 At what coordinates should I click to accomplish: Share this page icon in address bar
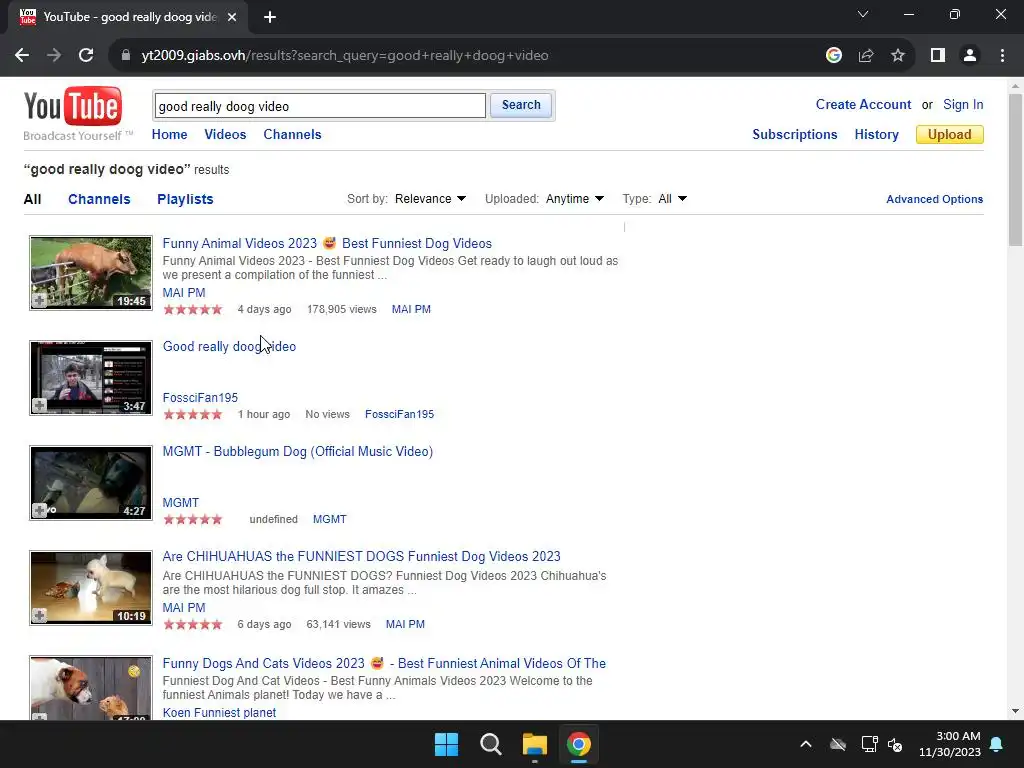click(x=866, y=56)
